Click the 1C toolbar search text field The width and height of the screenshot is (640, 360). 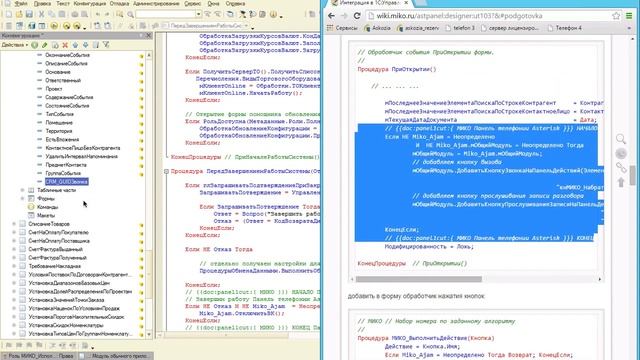(166, 14)
